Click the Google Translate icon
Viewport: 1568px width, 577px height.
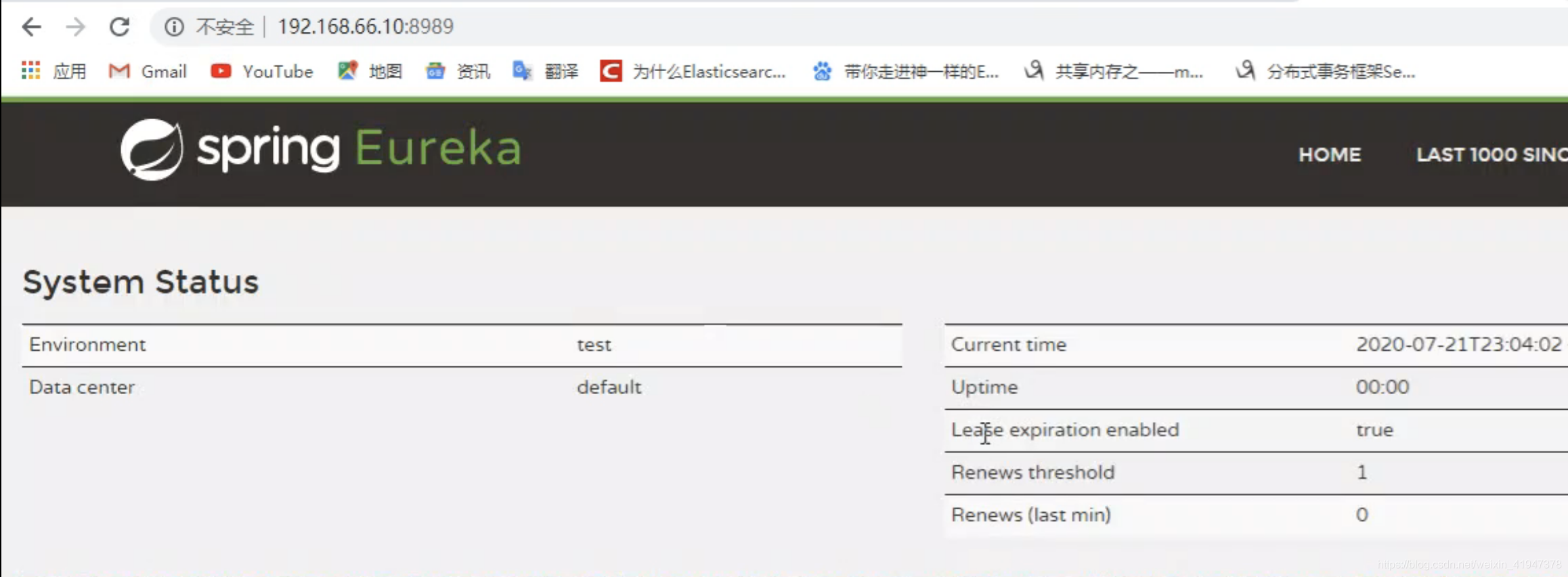522,70
